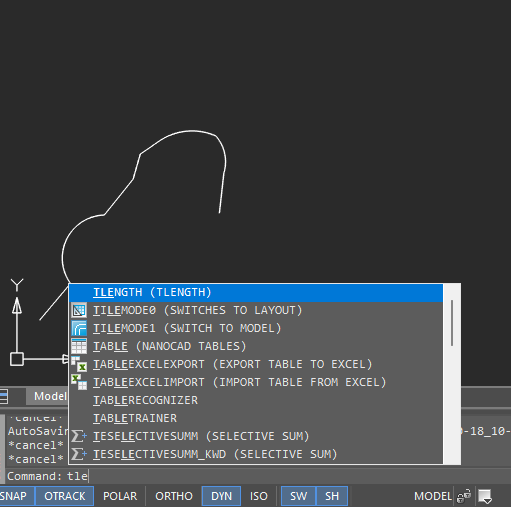Click the TESELECTIVESUMM sigma icon
511x507 pixels.
pos(79,436)
